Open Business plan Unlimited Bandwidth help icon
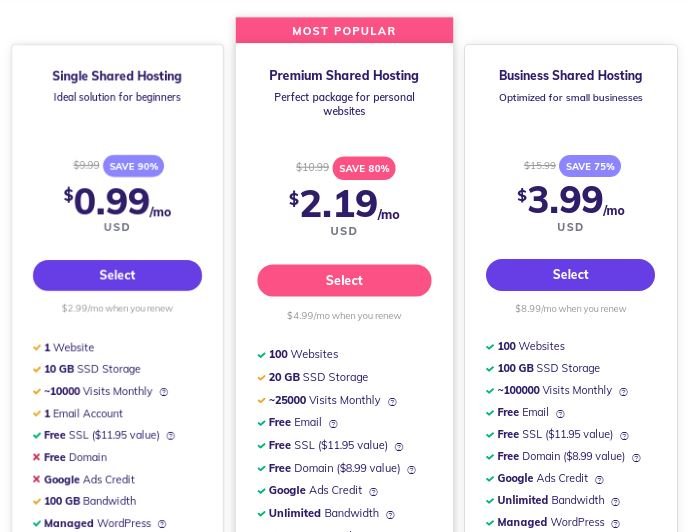688x532 pixels. point(616,502)
